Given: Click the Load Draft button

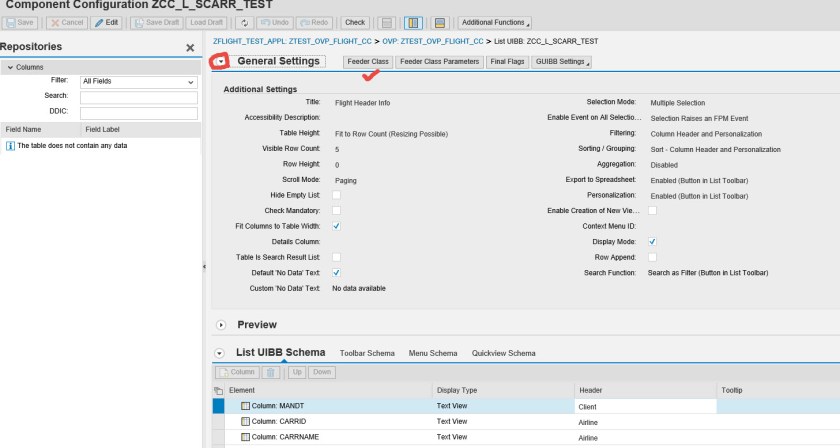Looking at the screenshot, I should 206,23.
